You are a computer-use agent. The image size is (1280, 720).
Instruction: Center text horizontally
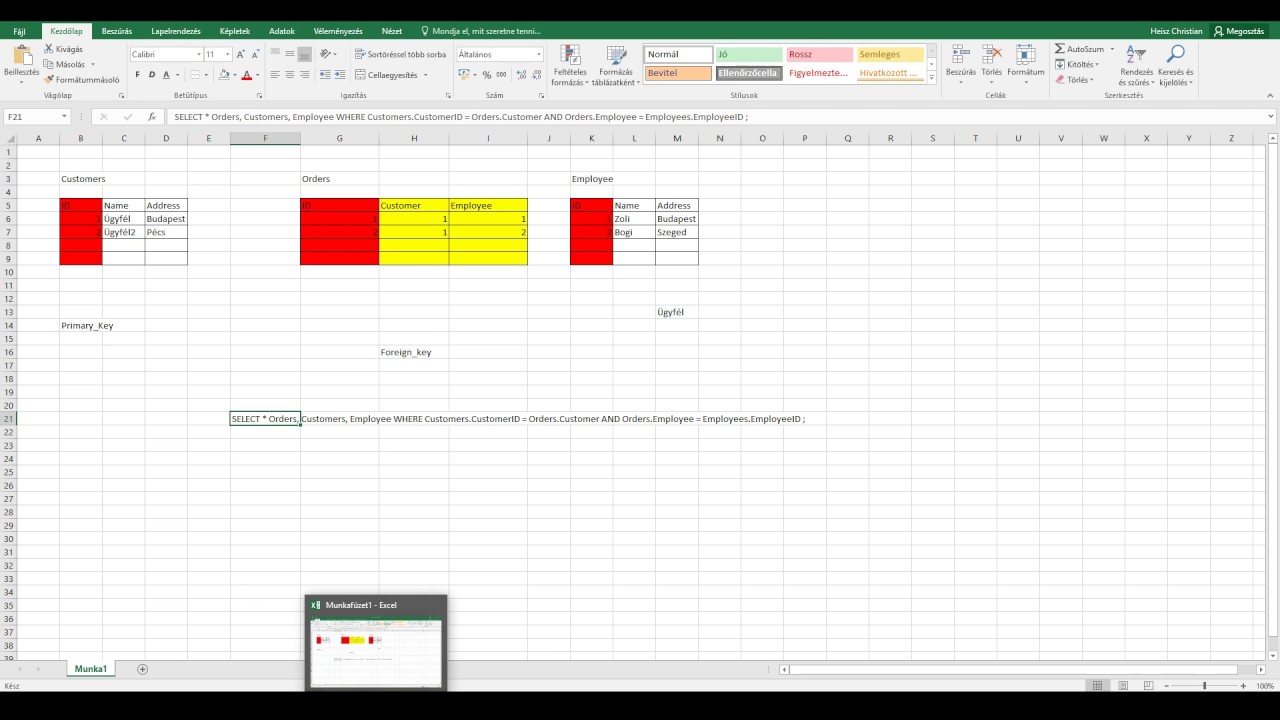click(x=290, y=75)
